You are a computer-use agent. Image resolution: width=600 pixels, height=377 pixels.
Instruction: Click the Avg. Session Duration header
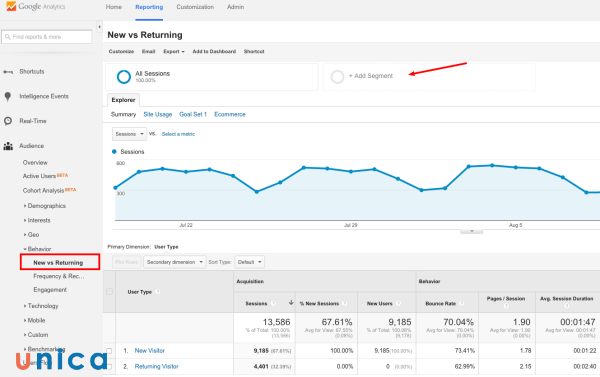[567, 299]
